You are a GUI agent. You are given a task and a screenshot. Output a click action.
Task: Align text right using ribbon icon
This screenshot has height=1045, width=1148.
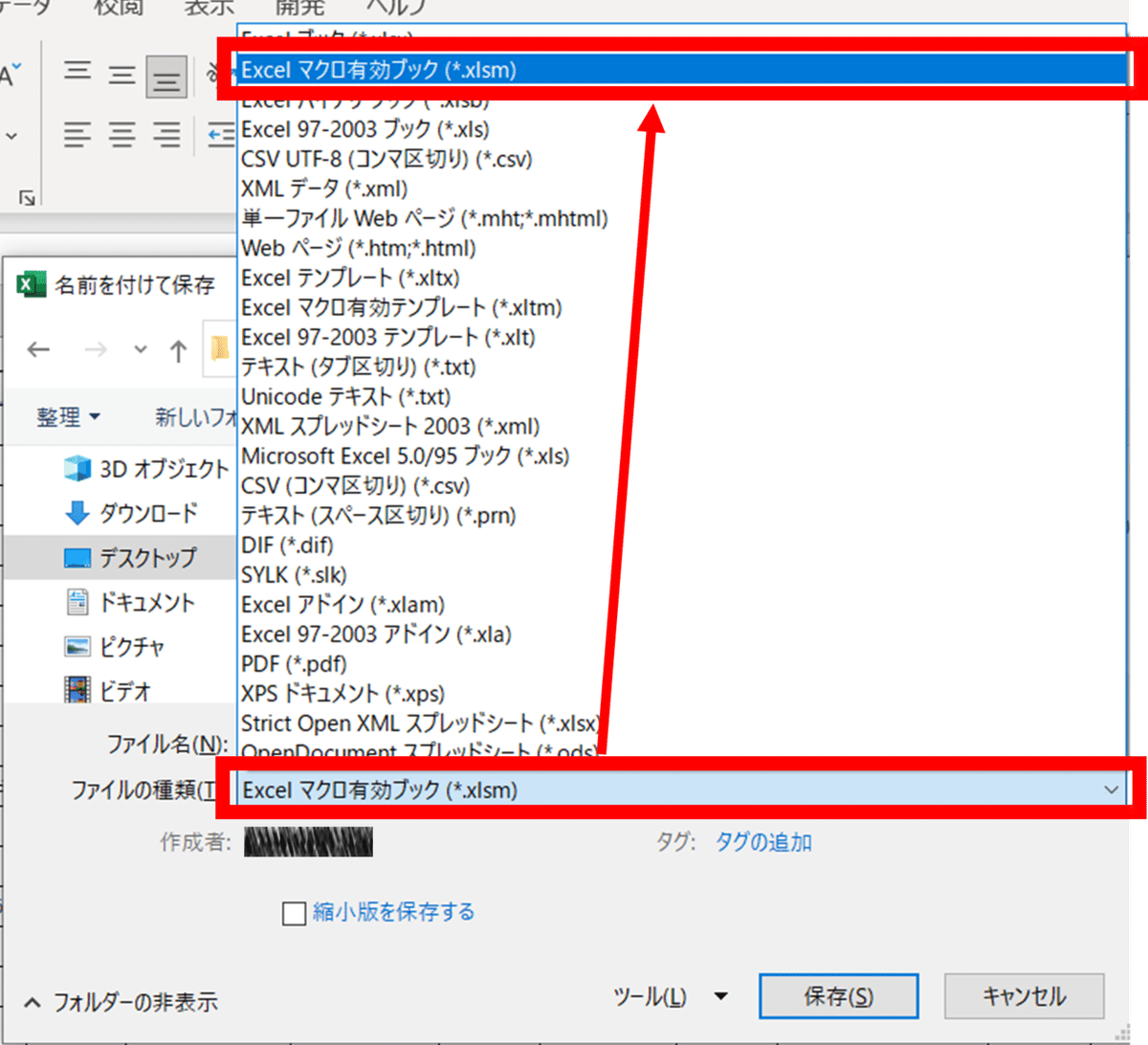point(166,135)
